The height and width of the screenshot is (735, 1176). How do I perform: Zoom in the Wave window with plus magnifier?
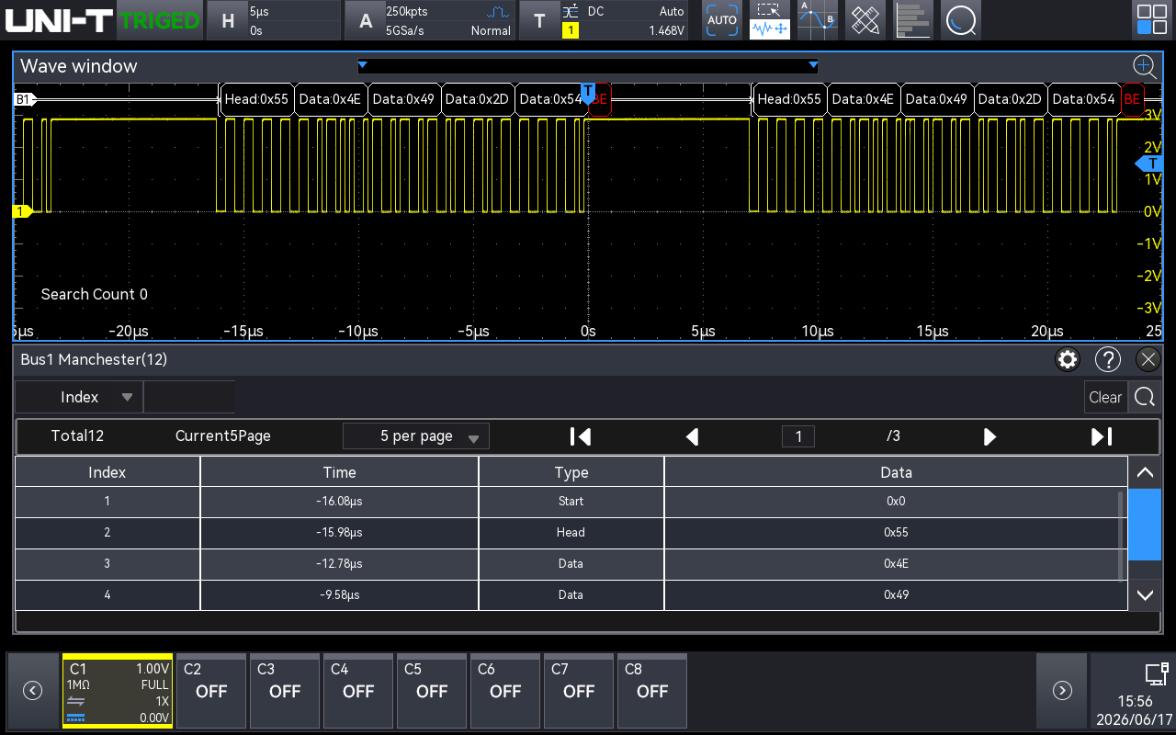coord(1144,67)
